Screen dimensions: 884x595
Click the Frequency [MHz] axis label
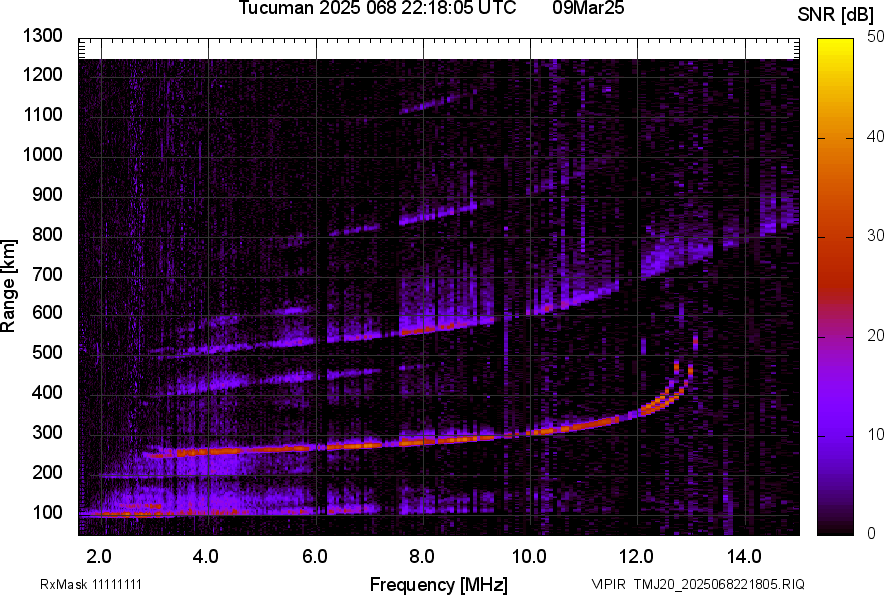[438, 584]
